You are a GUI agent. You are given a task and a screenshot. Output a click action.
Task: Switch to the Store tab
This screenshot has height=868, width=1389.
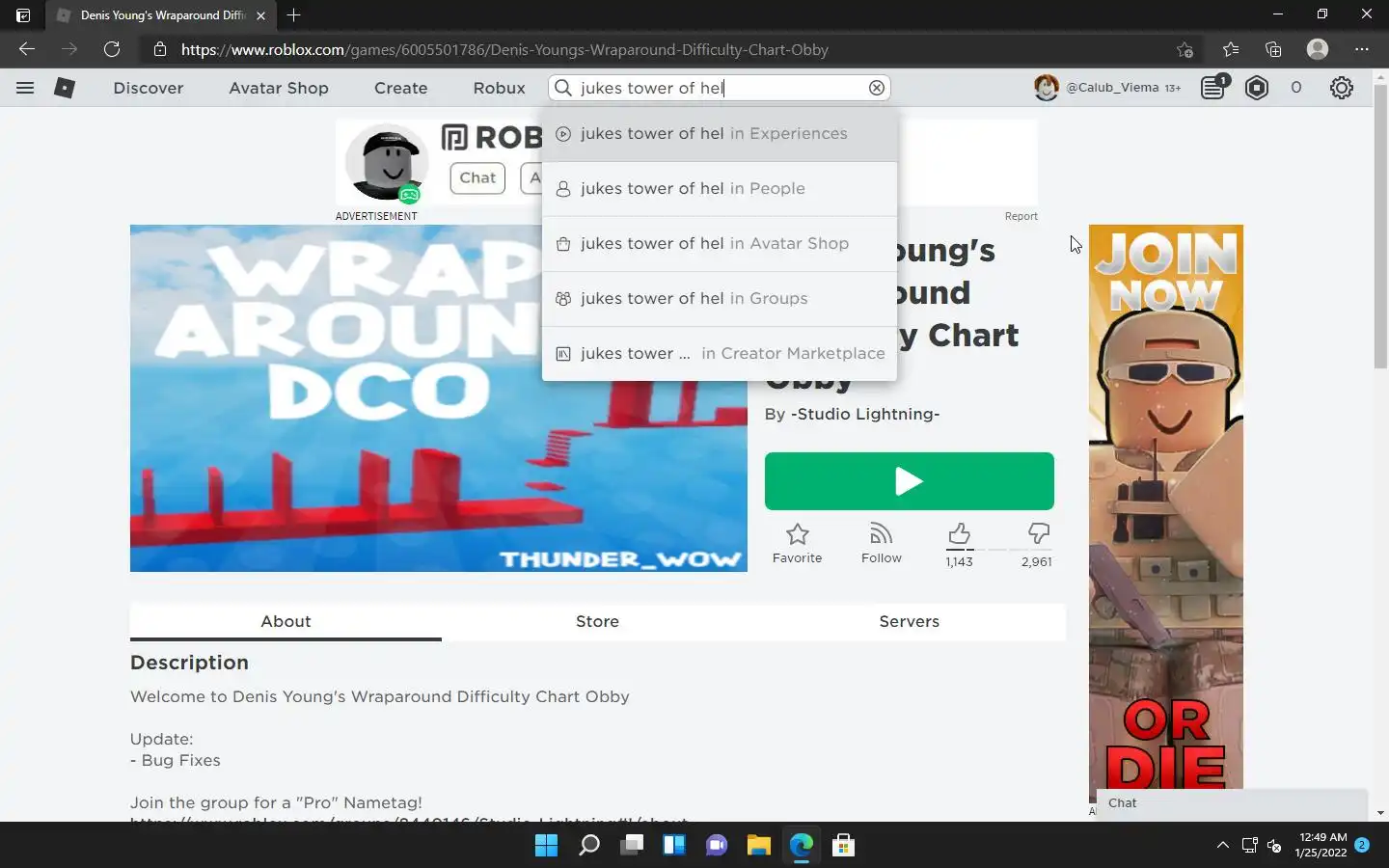pyautogui.click(x=597, y=622)
